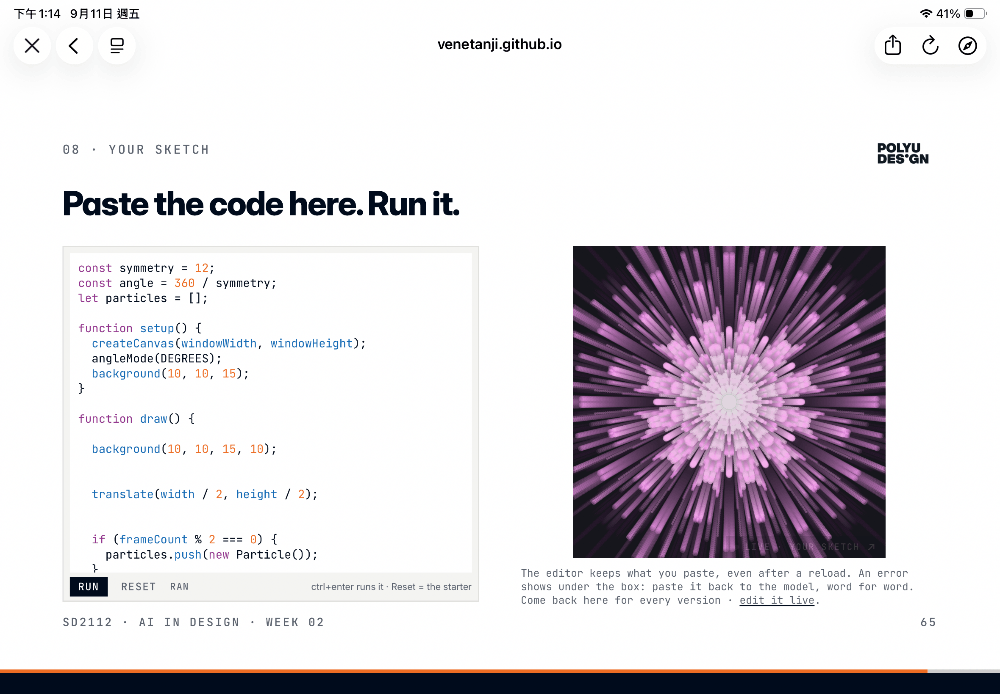Click the slide number 65
1000x694 pixels.
click(928, 622)
